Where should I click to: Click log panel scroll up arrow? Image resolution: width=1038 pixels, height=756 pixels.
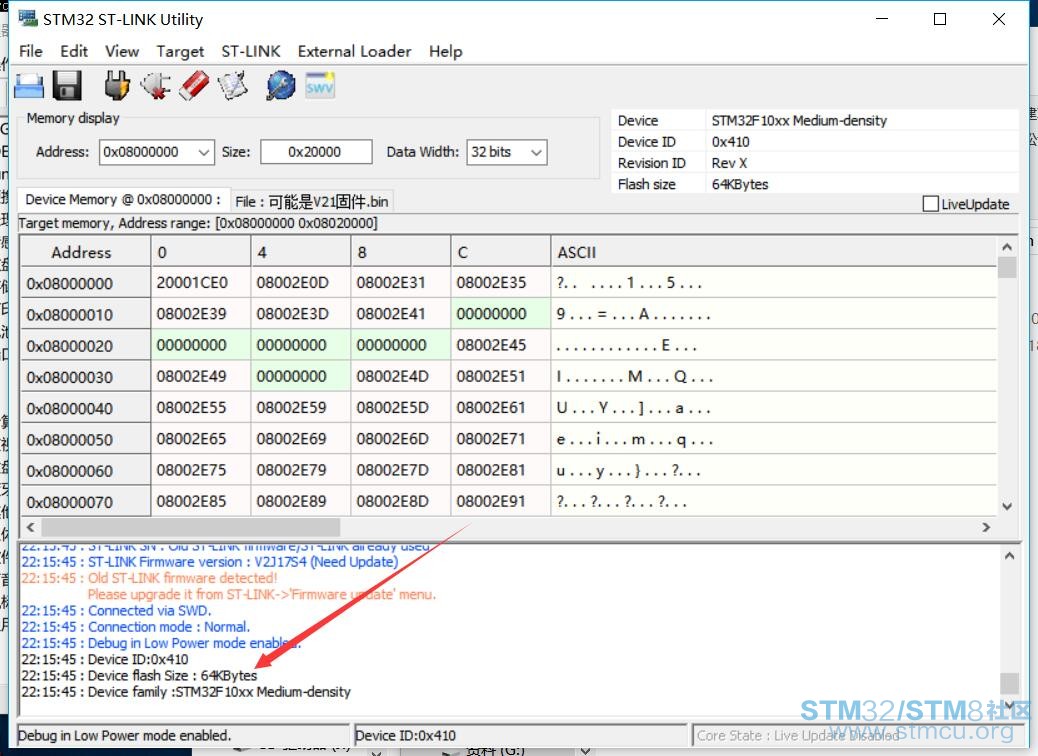[x=1009, y=556]
